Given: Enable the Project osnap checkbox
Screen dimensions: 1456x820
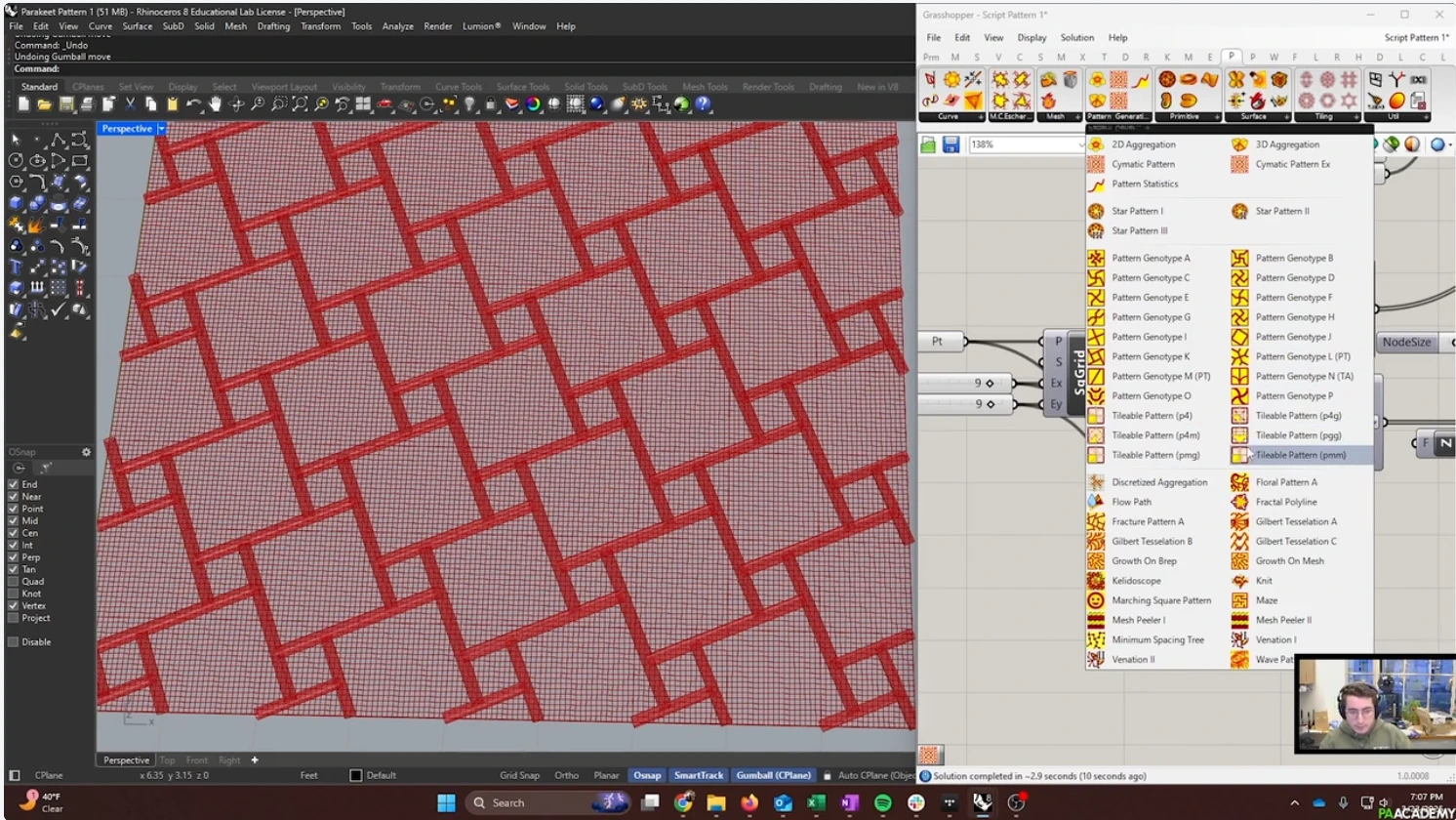Looking at the screenshot, I should [13, 618].
